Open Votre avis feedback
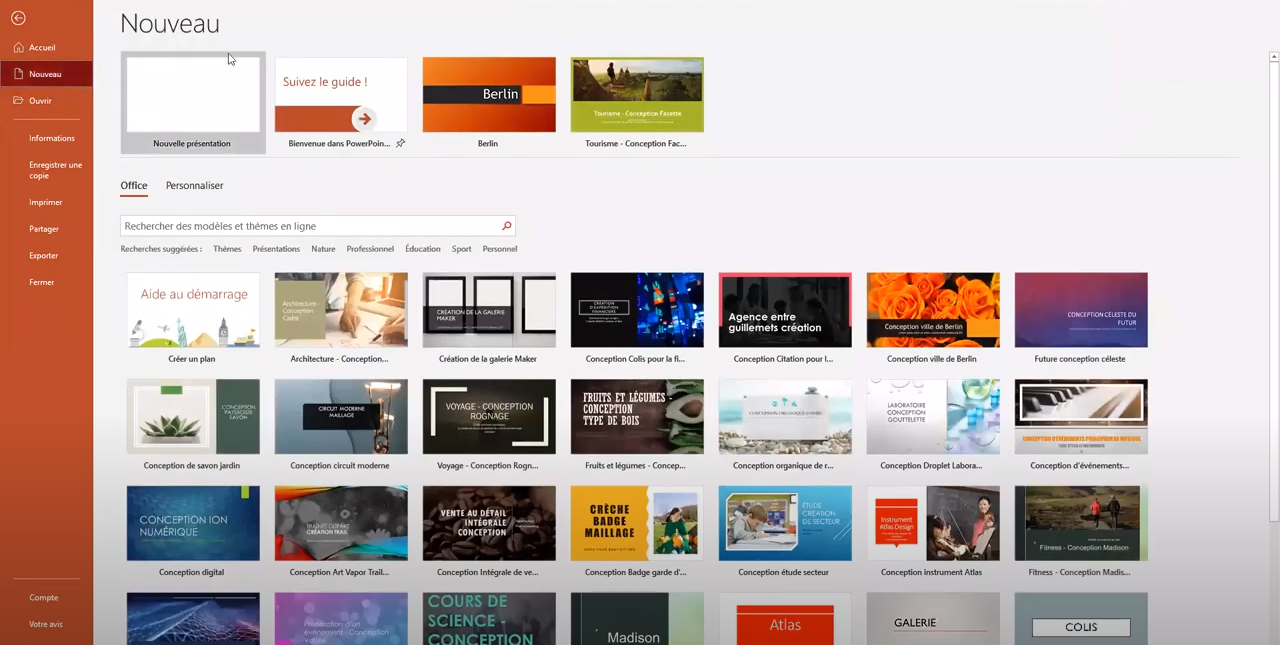The width and height of the screenshot is (1280, 645). point(46,624)
